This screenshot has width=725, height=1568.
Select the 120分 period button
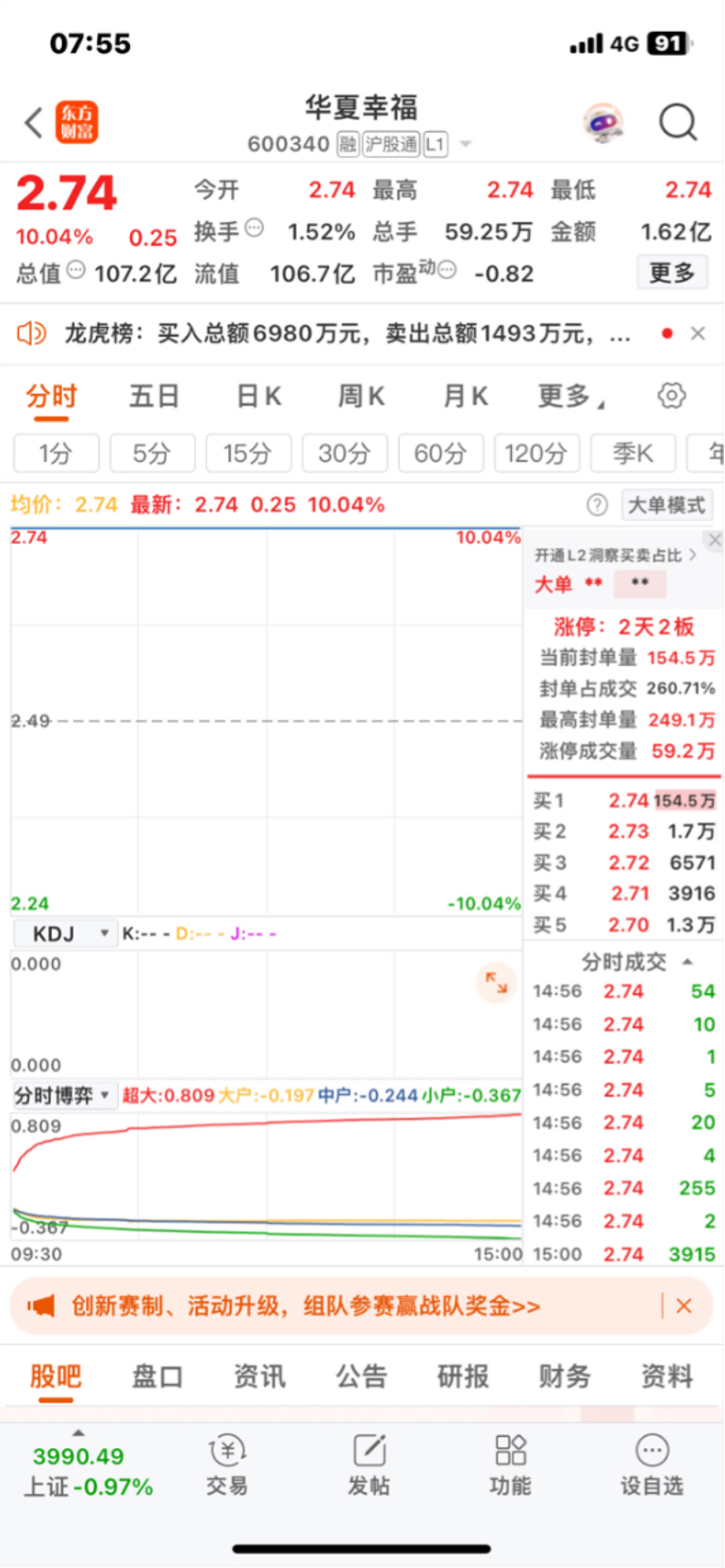[x=536, y=453]
